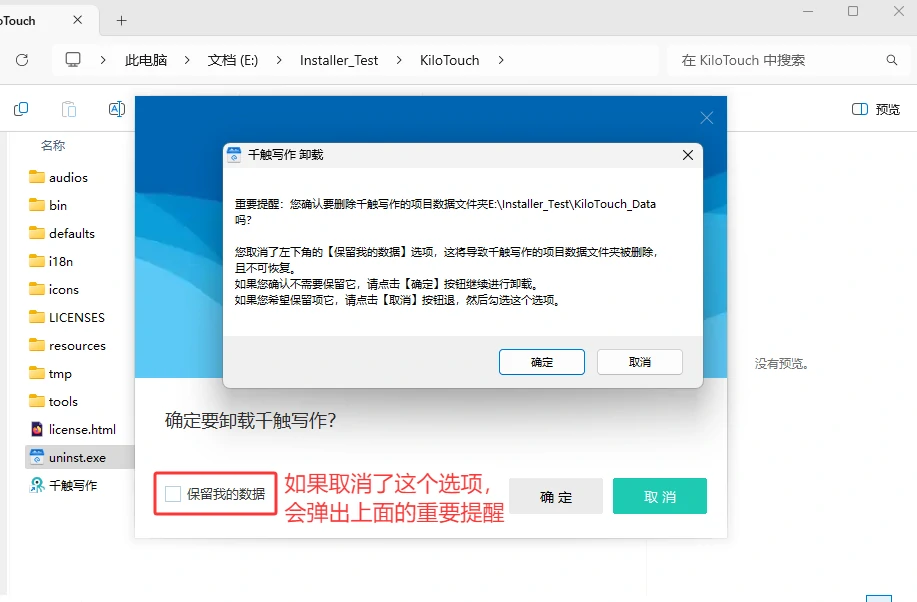Image resolution: width=917 pixels, height=602 pixels.
Task: Click green 取 消 button in uninstaller
Action: pos(660,496)
